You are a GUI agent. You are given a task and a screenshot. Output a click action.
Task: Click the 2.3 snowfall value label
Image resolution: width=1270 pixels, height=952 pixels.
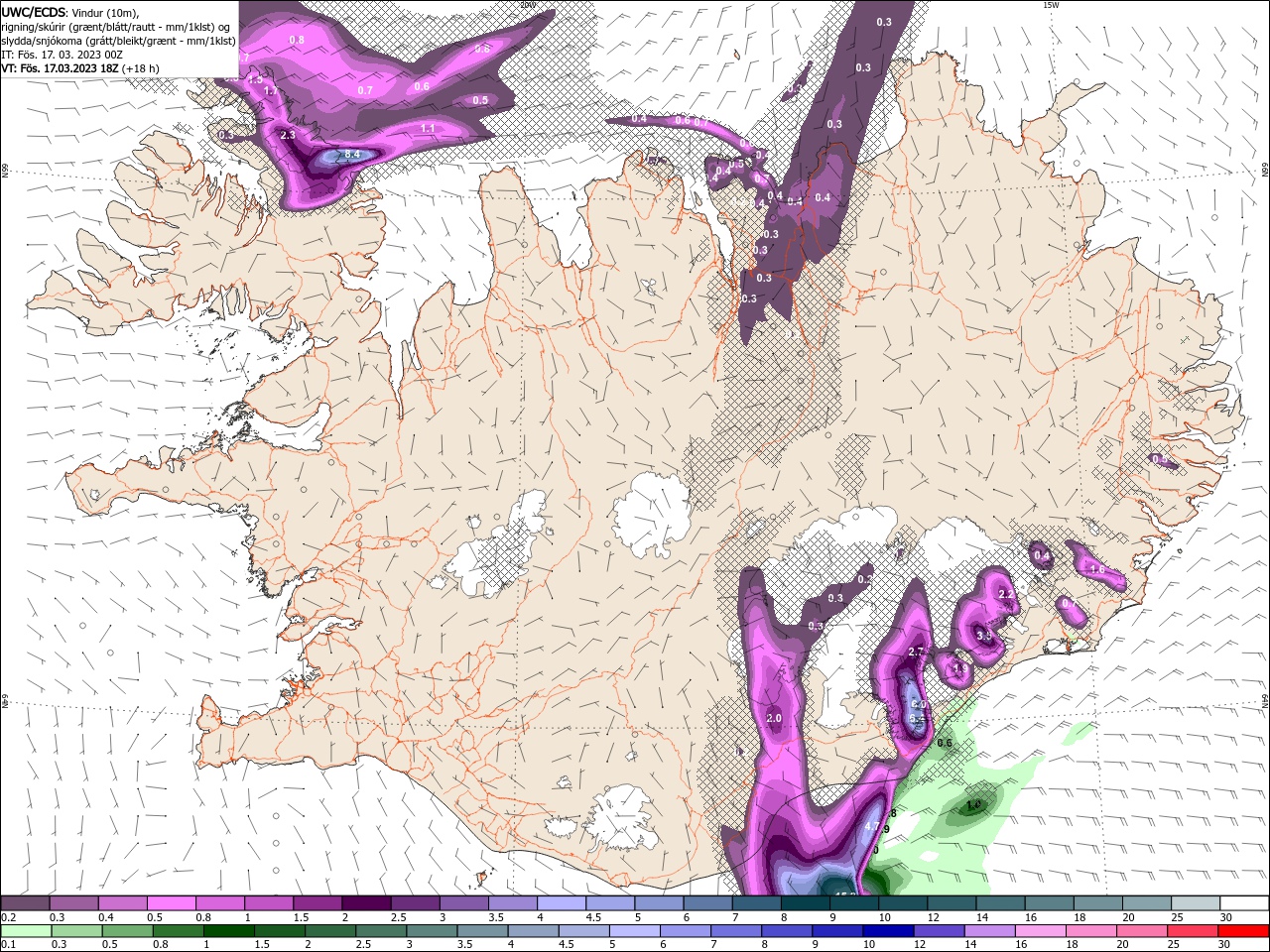(288, 135)
